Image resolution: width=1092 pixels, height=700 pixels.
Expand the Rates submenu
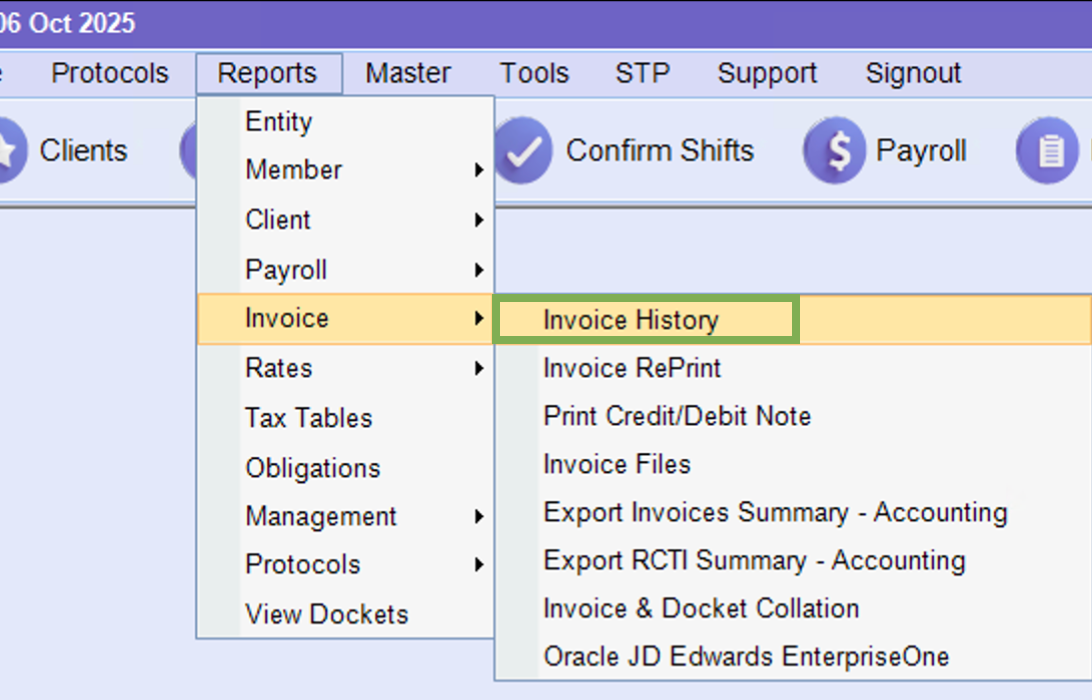click(279, 368)
